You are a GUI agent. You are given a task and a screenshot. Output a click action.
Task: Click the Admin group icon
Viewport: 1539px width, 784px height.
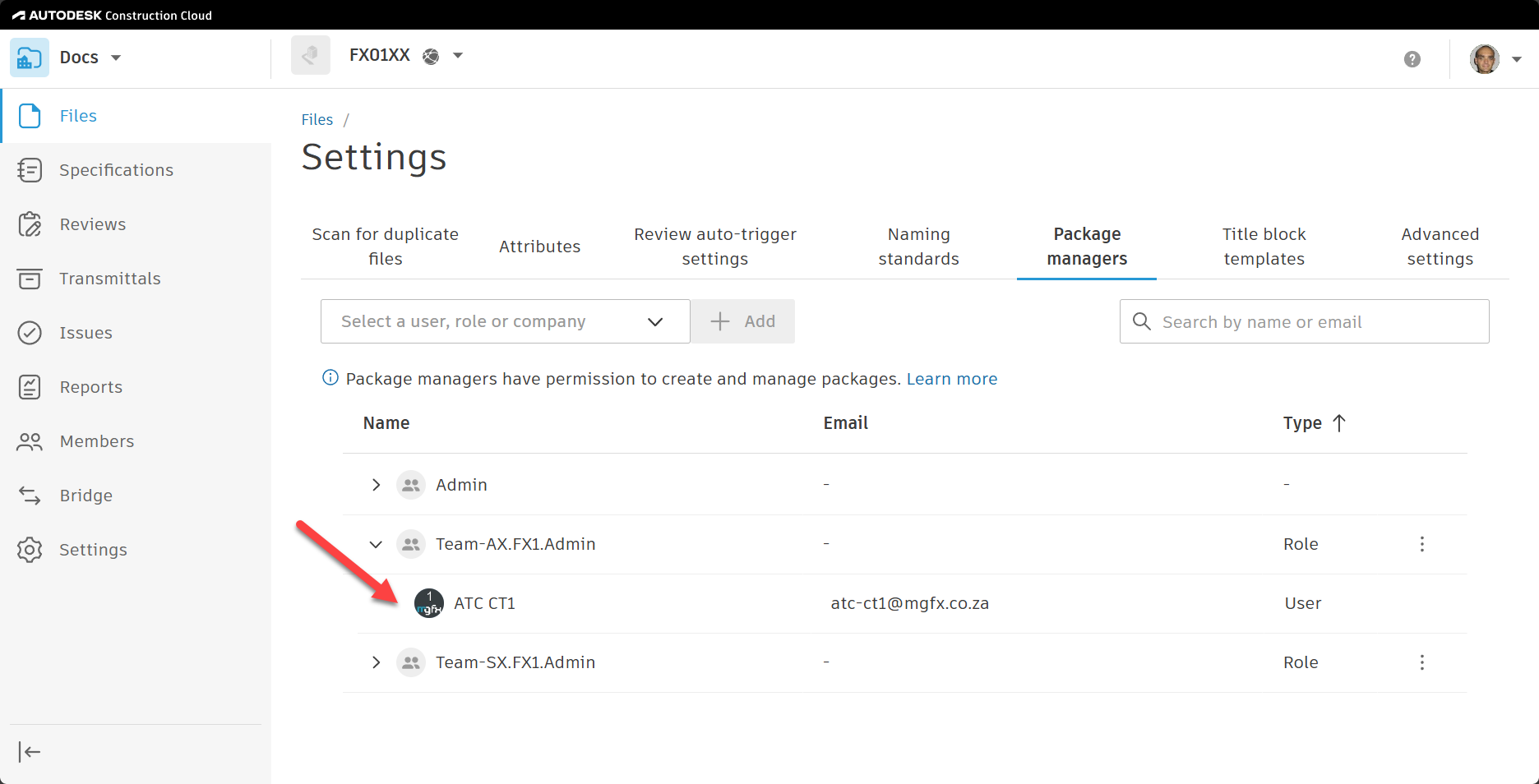(x=411, y=485)
